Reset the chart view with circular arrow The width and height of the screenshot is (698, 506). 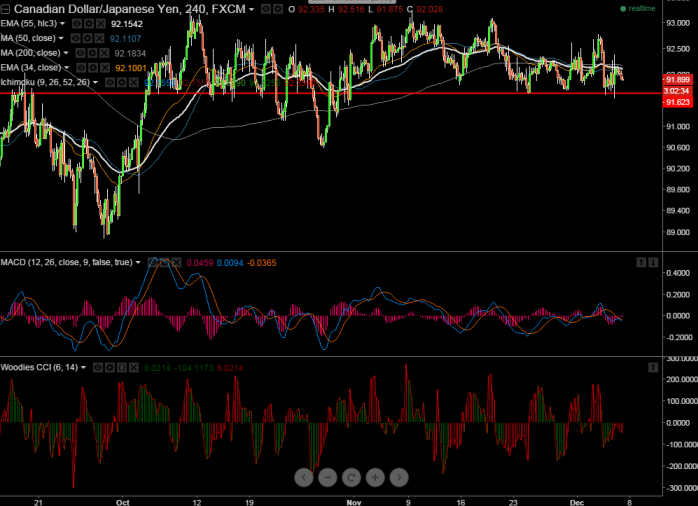pyautogui.click(x=351, y=478)
